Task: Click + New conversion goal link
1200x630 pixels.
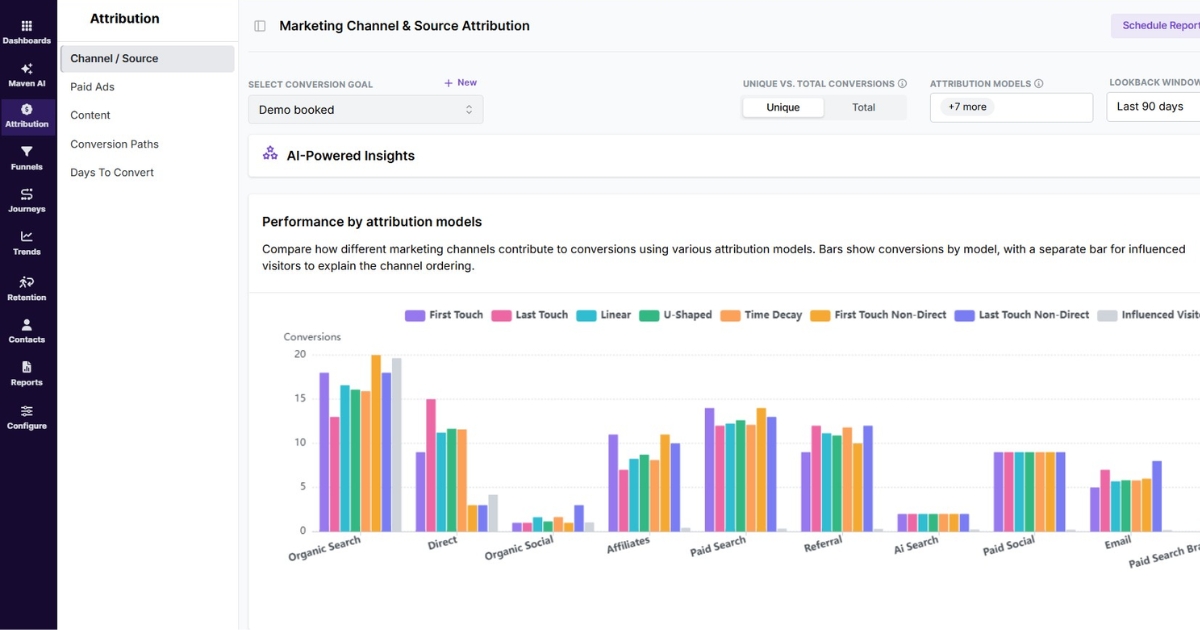Action: (461, 83)
